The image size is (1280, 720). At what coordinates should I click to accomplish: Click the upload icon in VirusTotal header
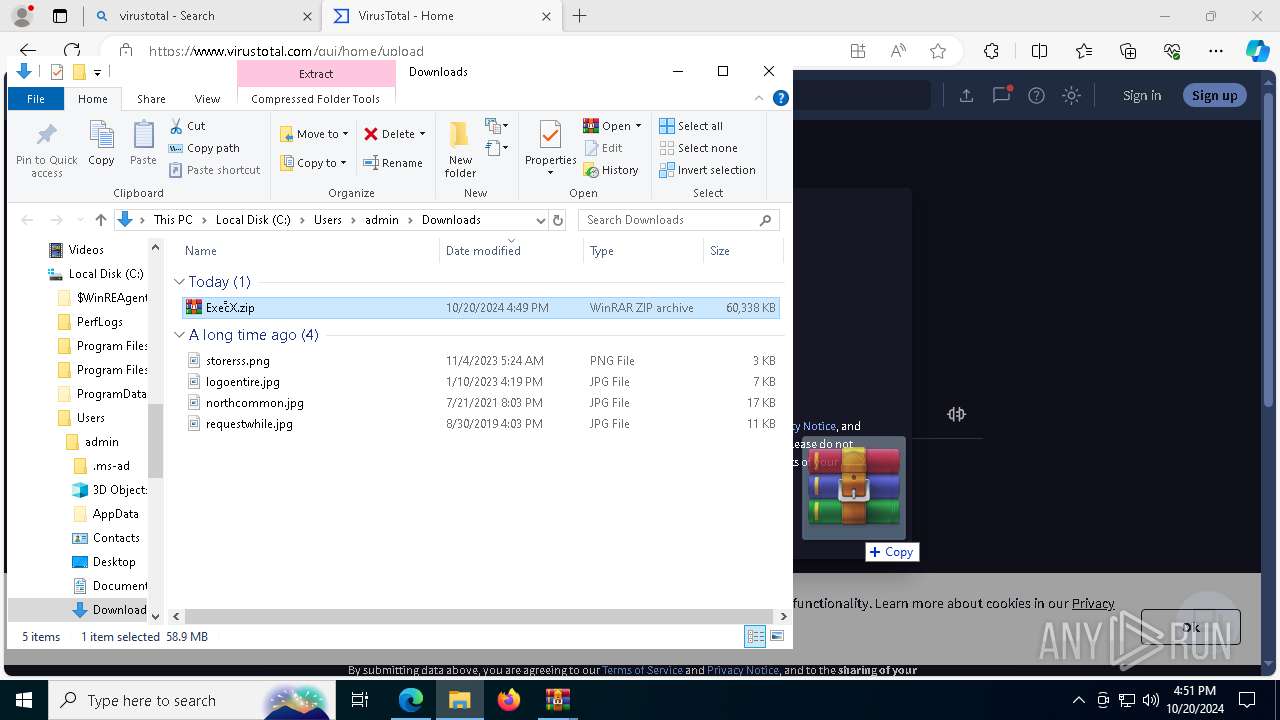(966, 95)
